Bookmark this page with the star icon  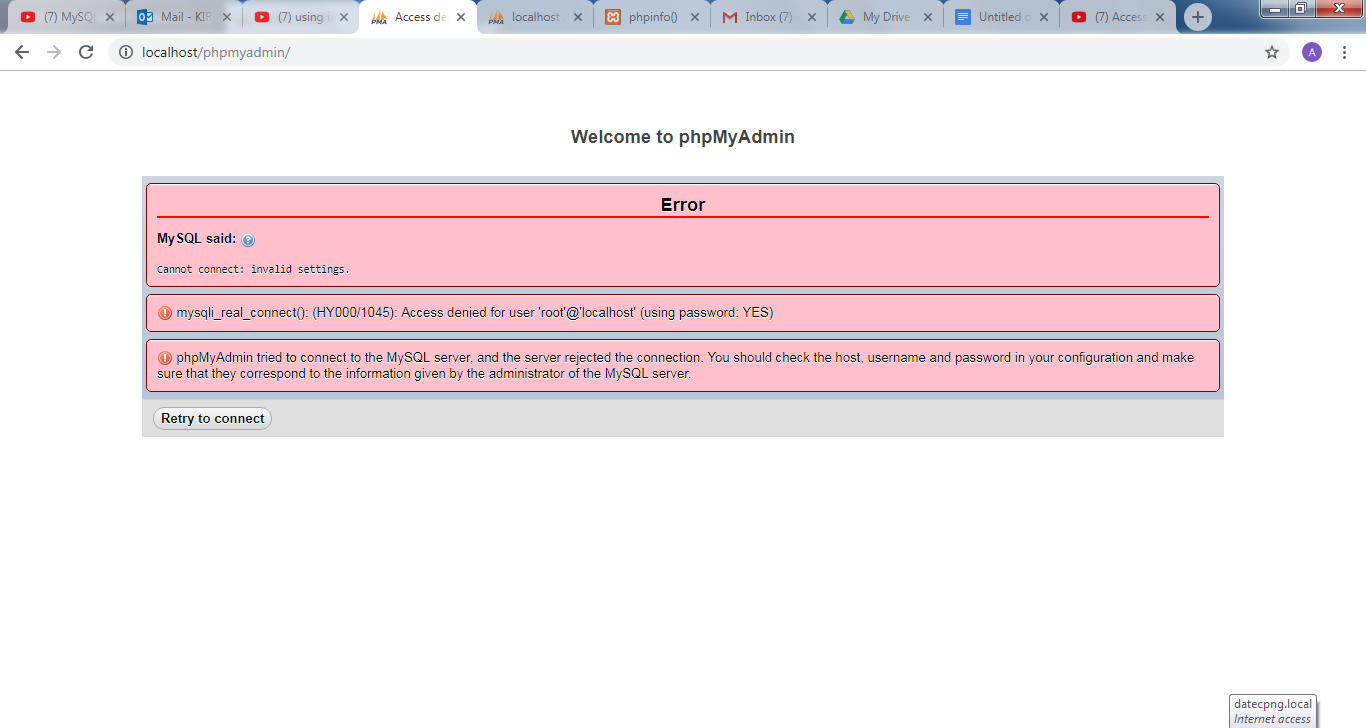[x=1272, y=52]
